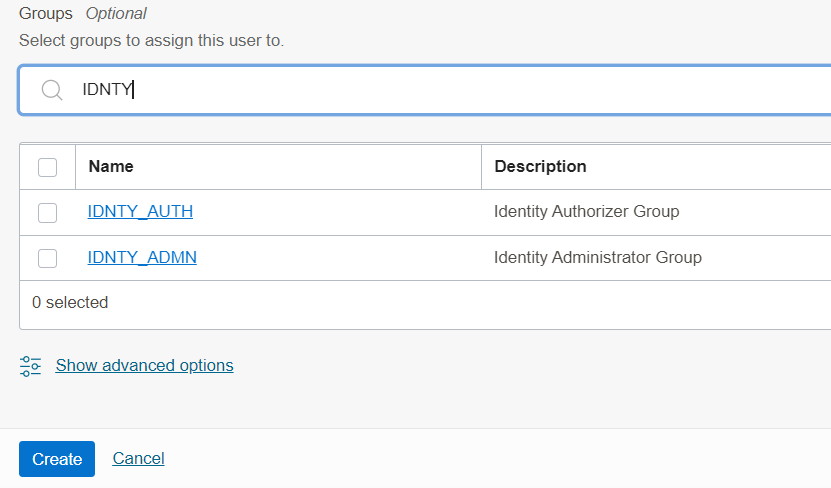The width and height of the screenshot is (831, 488).
Task: Click the 'Select groups to assign' helper text
Action: click(x=151, y=41)
